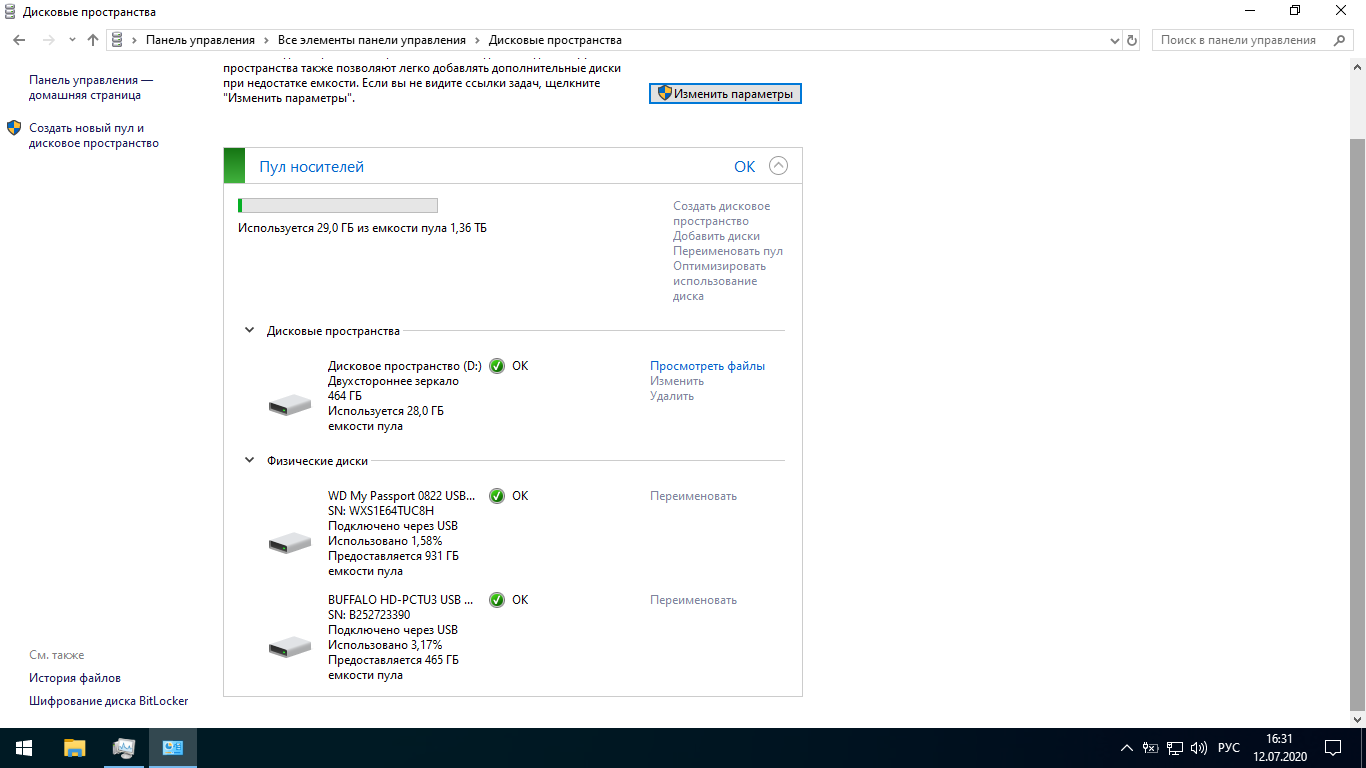The height and width of the screenshot is (768, 1366).
Task: Click Создать новый пул и дисковое пространство
Action: click(x=94, y=135)
